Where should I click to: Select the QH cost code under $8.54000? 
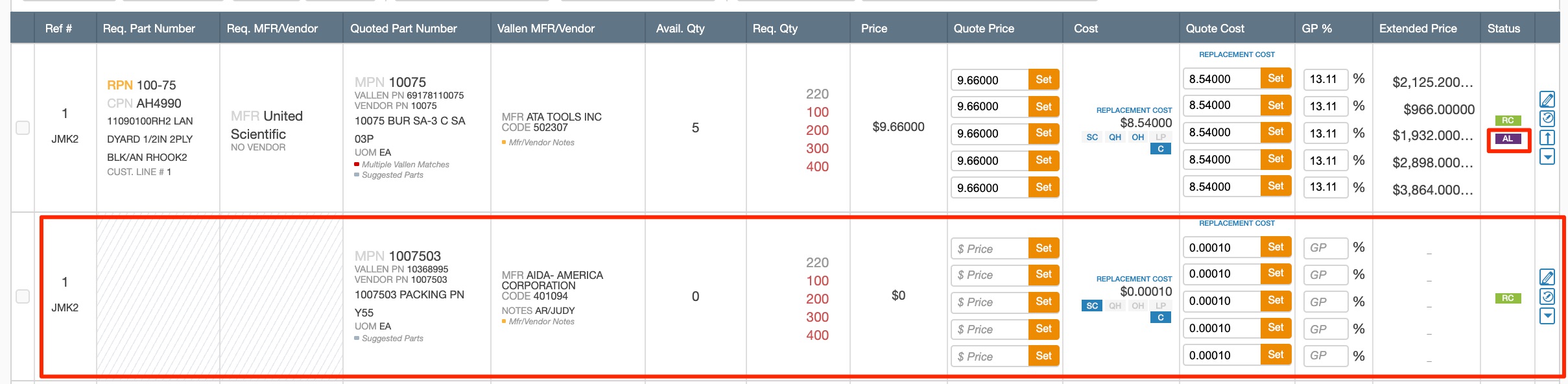(x=1115, y=137)
